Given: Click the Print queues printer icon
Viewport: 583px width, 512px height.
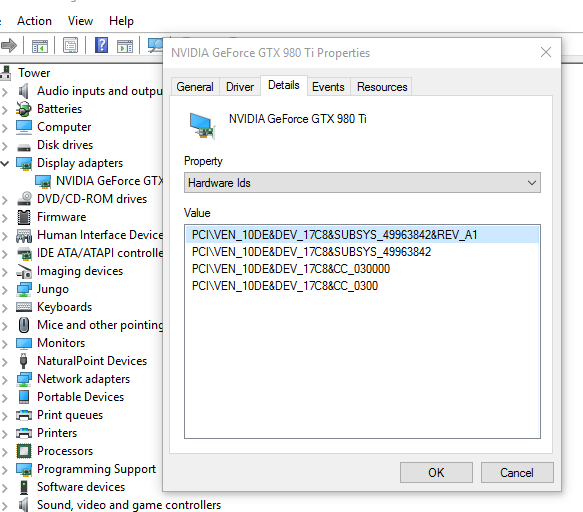Looking at the screenshot, I should pyautogui.click(x=24, y=415).
